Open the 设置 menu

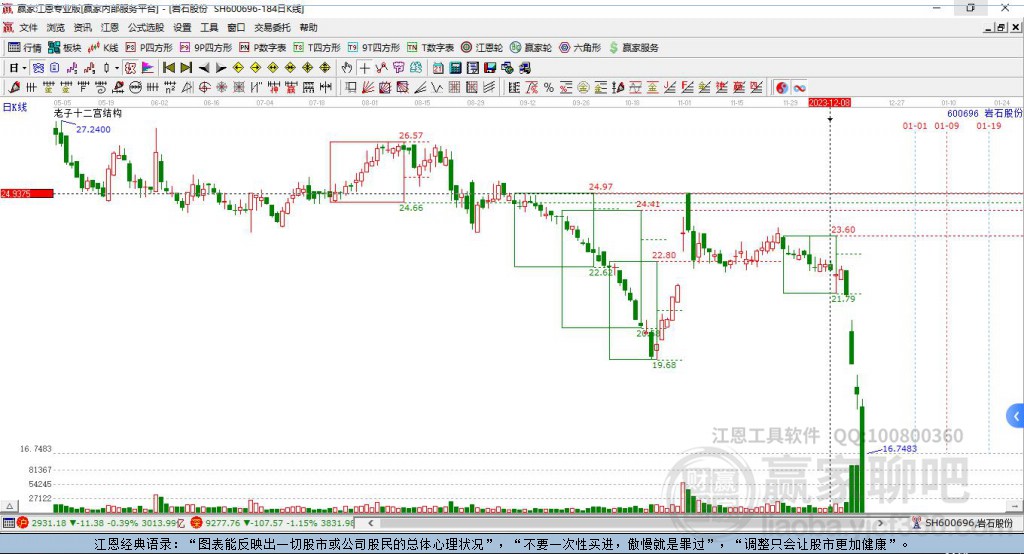[182, 27]
